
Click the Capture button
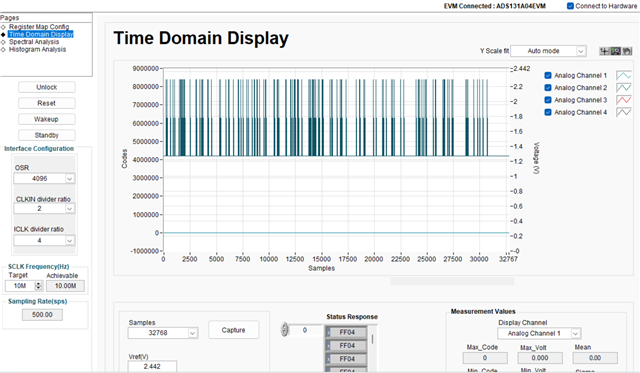click(233, 330)
